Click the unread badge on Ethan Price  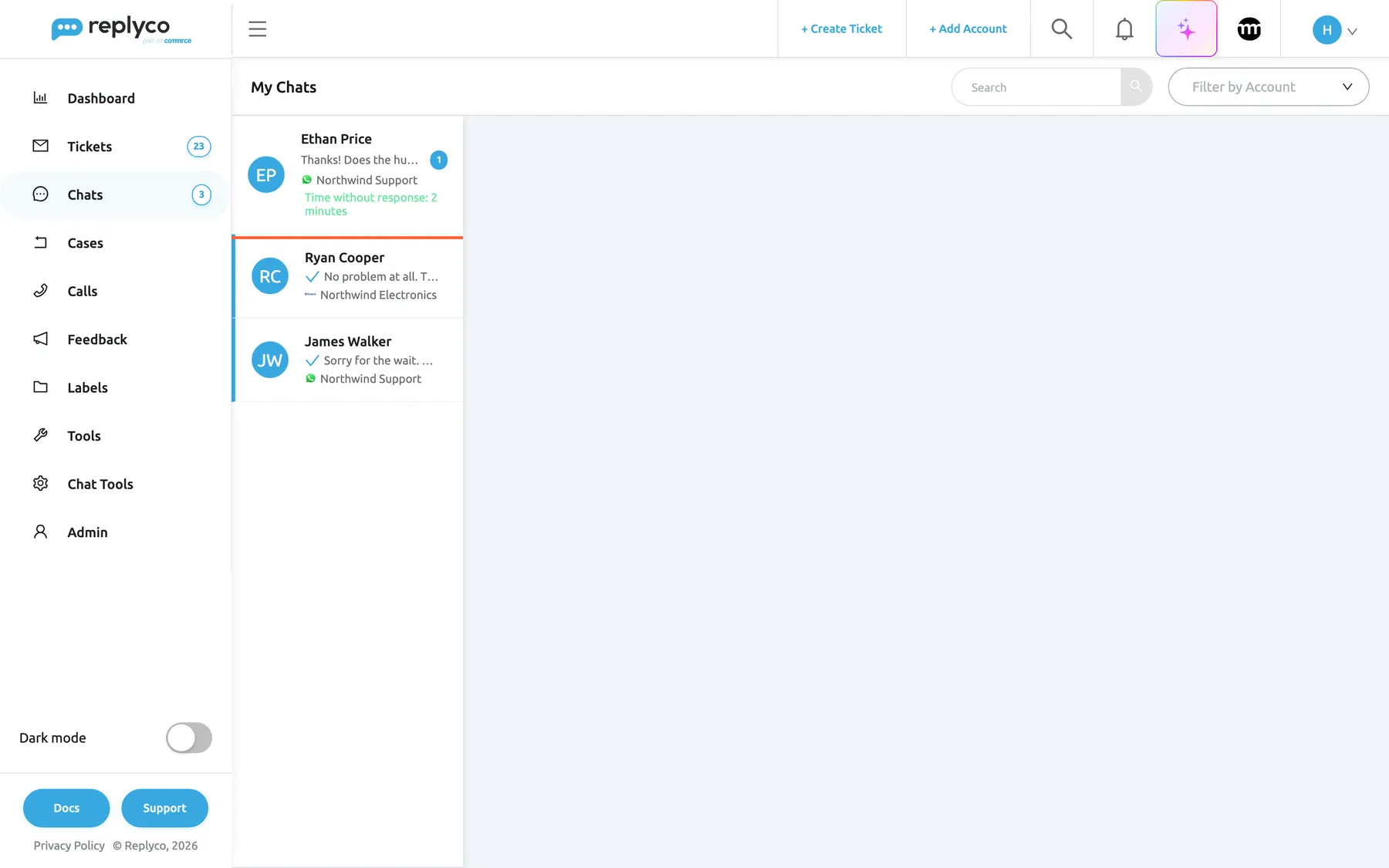(x=438, y=160)
